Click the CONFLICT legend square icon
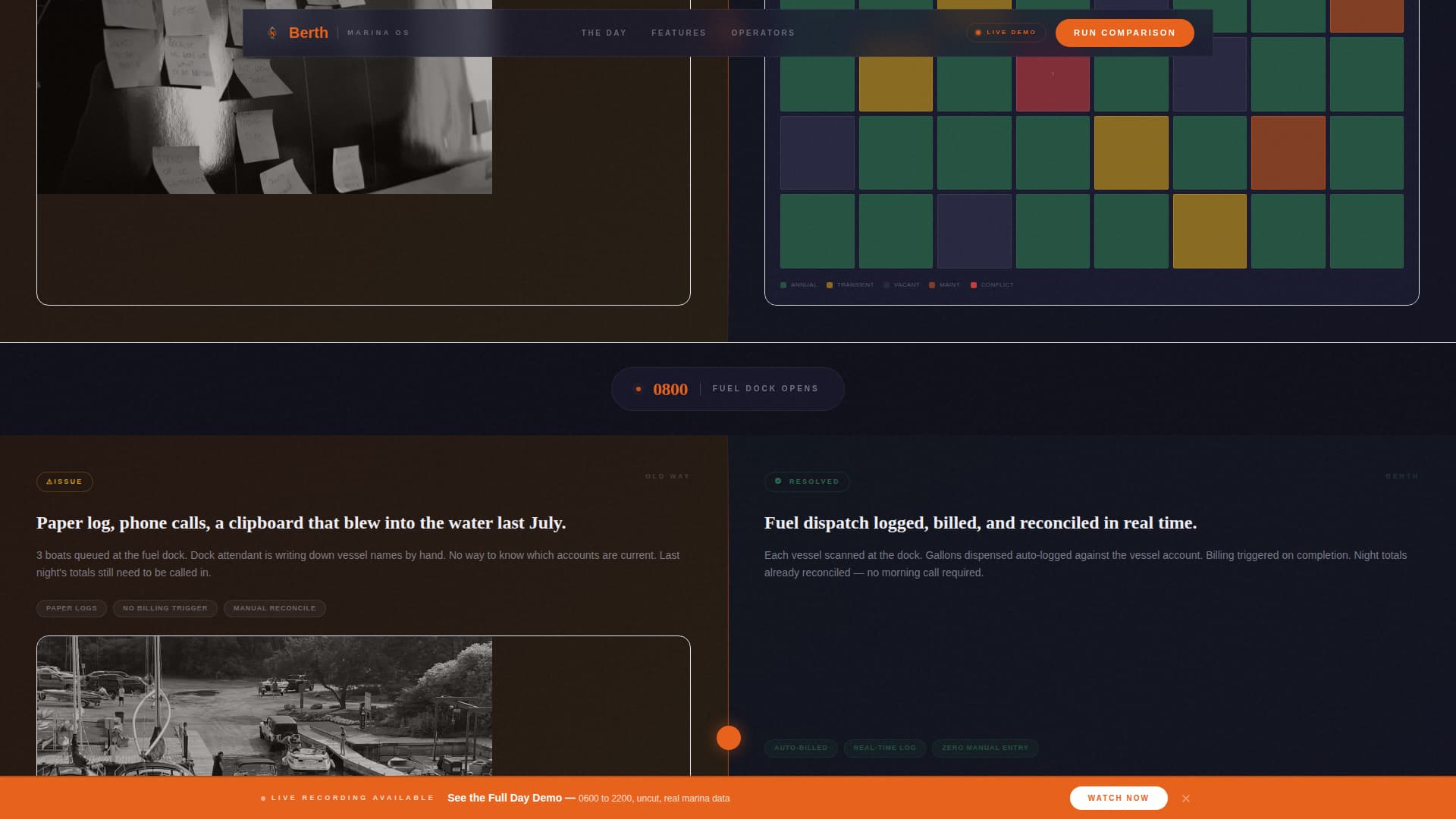Screen dimensions: 1456x819 pos(974,284)
